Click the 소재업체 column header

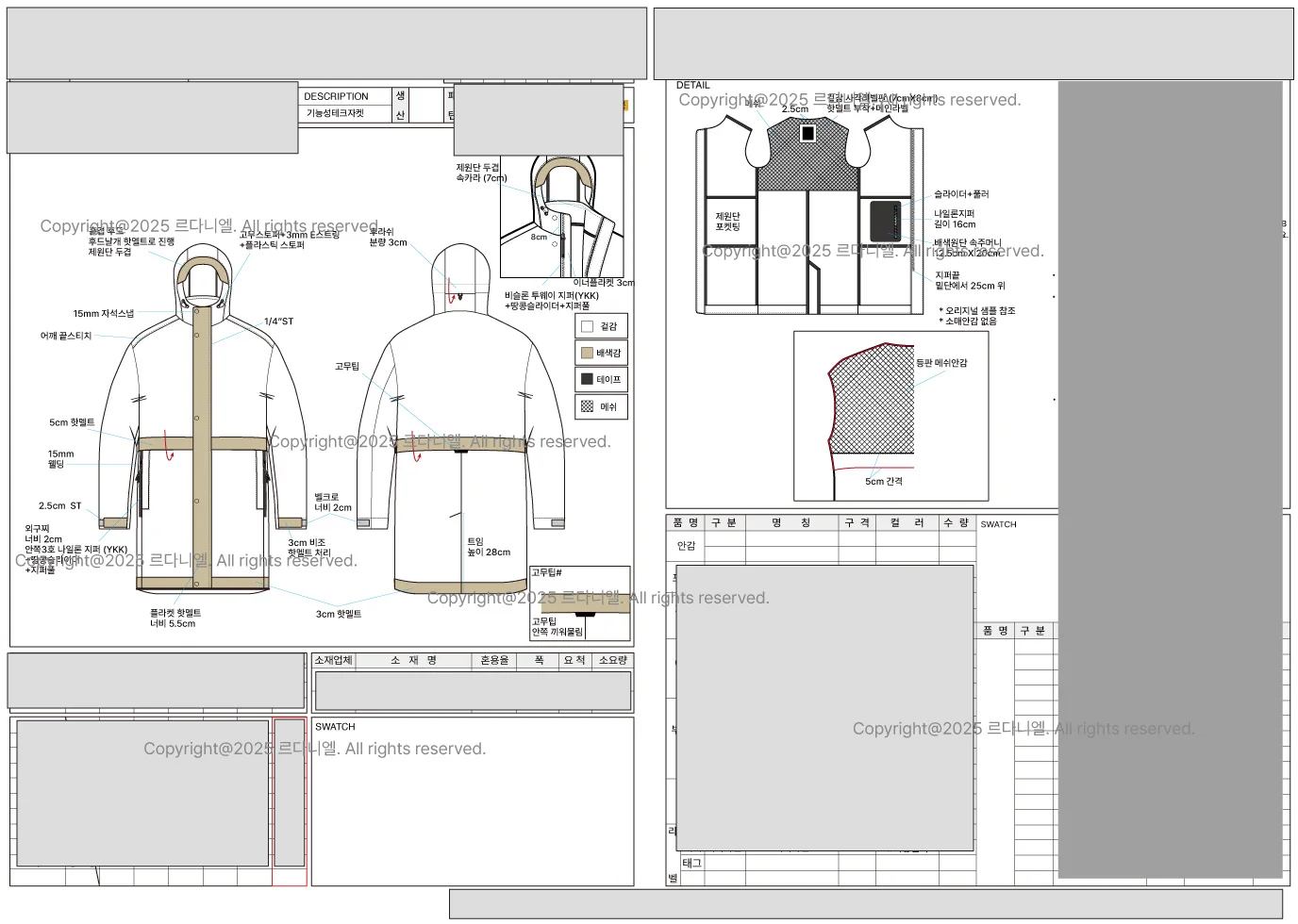click(x=333, y=660)
